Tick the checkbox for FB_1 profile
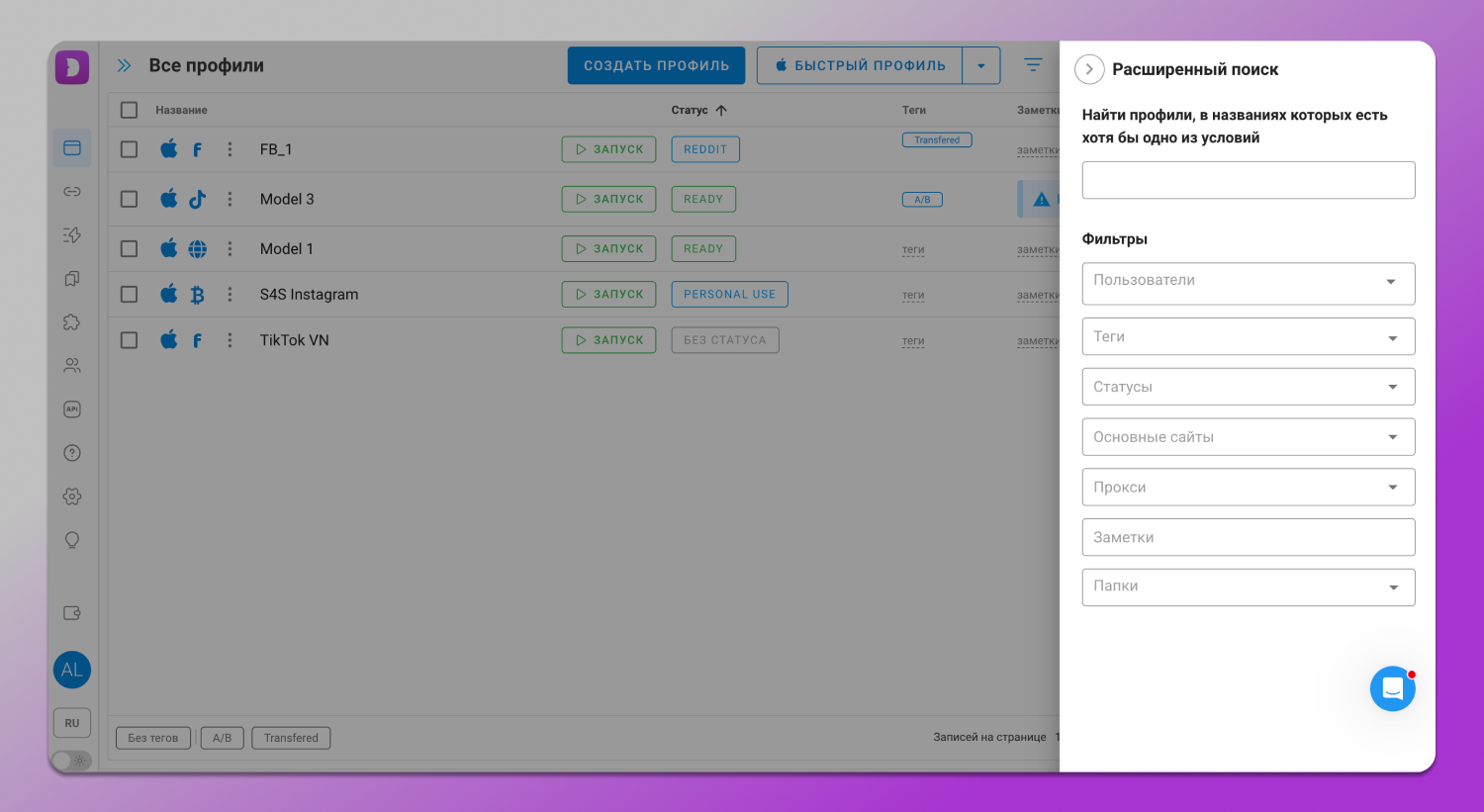The height and width of the screenshot is (812, 1484). pos(129,149)
